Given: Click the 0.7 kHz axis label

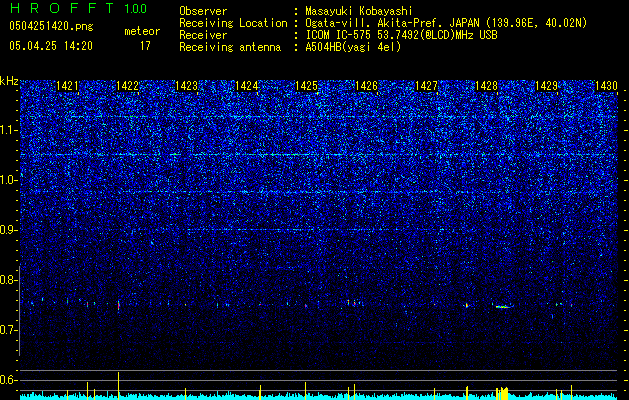Looking at the screenshot, I should coord(8,330).
